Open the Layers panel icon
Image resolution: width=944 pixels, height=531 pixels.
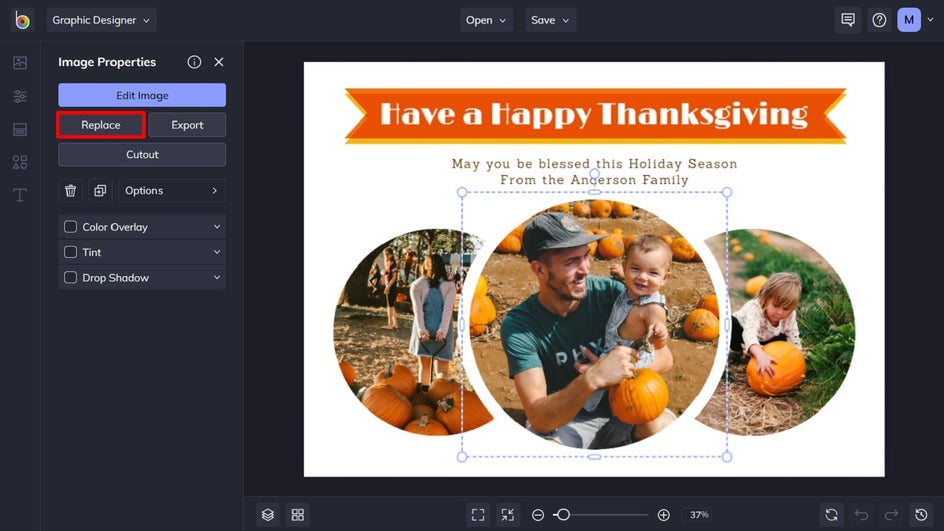pos(268,515)
